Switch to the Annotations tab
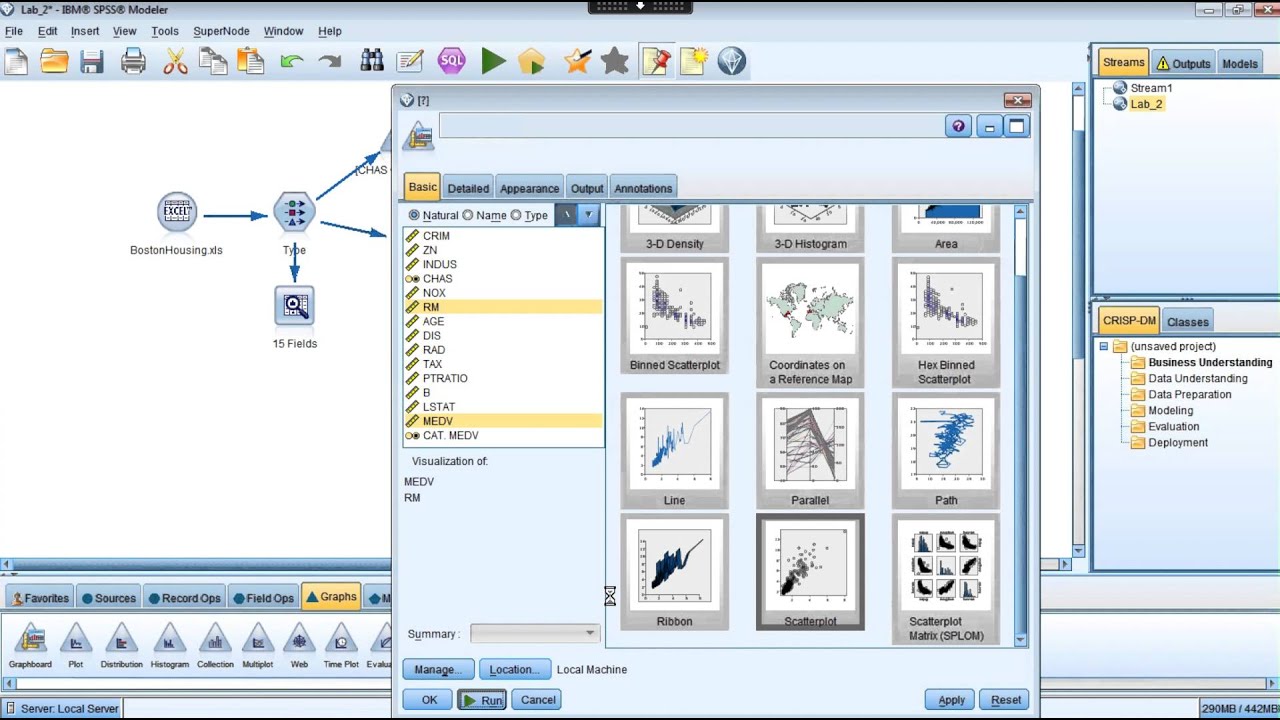This screenshot has width=1280, height=720. pyautogui.click(x=643, y=188)
